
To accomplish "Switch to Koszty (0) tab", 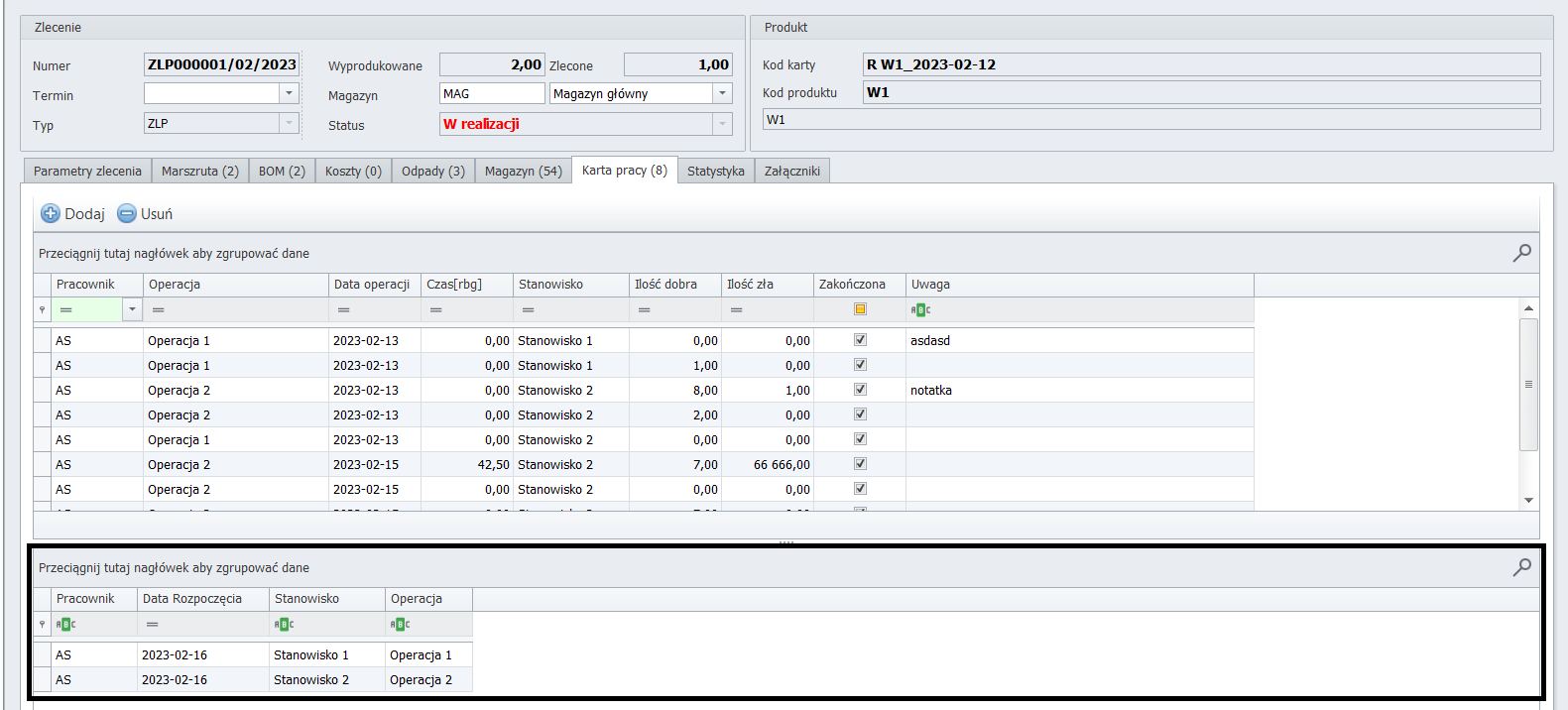I will pyautogui.click(x=353, y=171).
